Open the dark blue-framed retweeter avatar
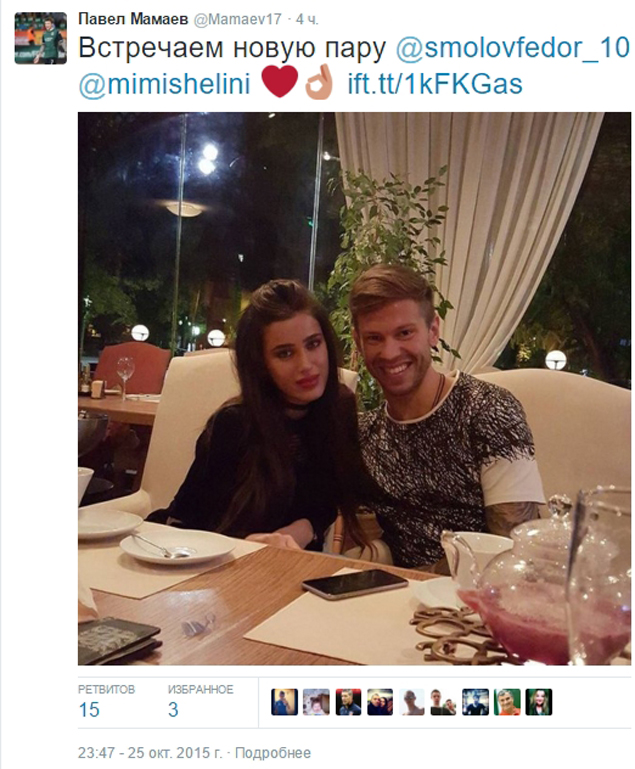 point(475,702)
